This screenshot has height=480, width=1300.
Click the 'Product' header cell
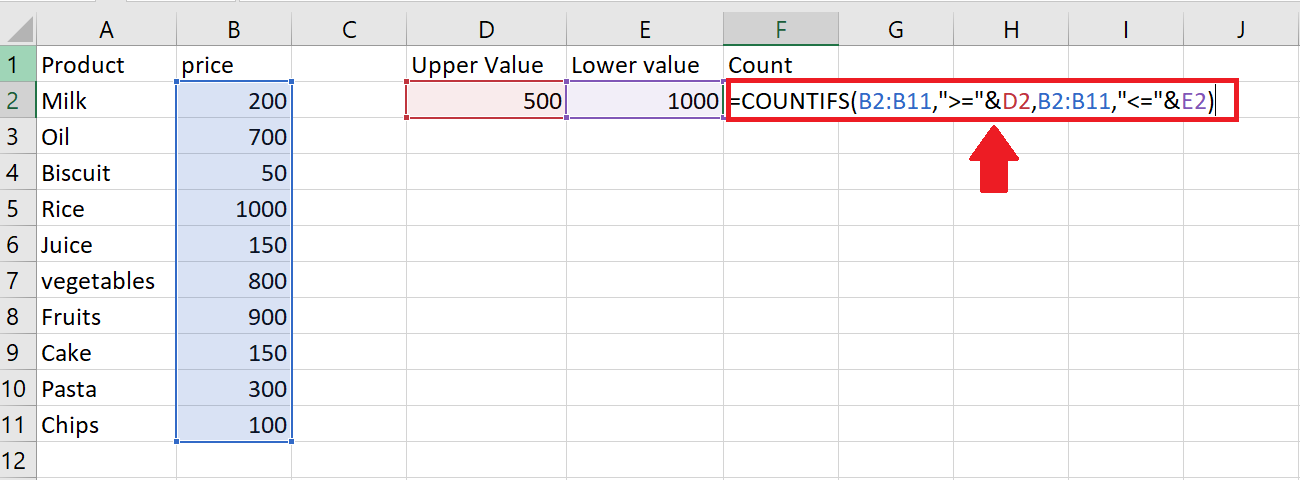pyautogui.click(x=106, y=65)
